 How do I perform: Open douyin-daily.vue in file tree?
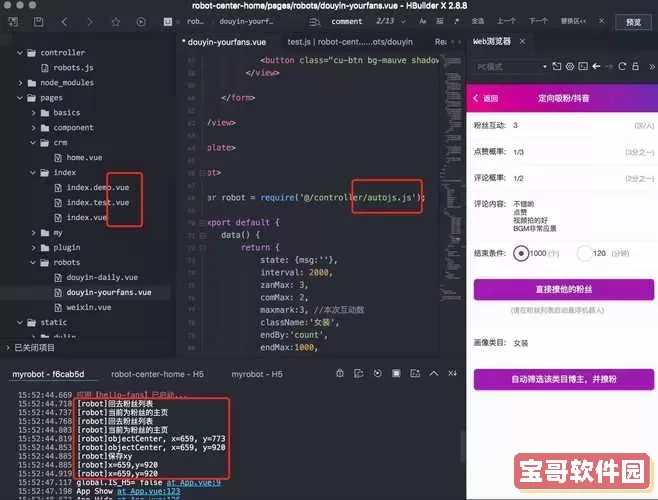102,277
